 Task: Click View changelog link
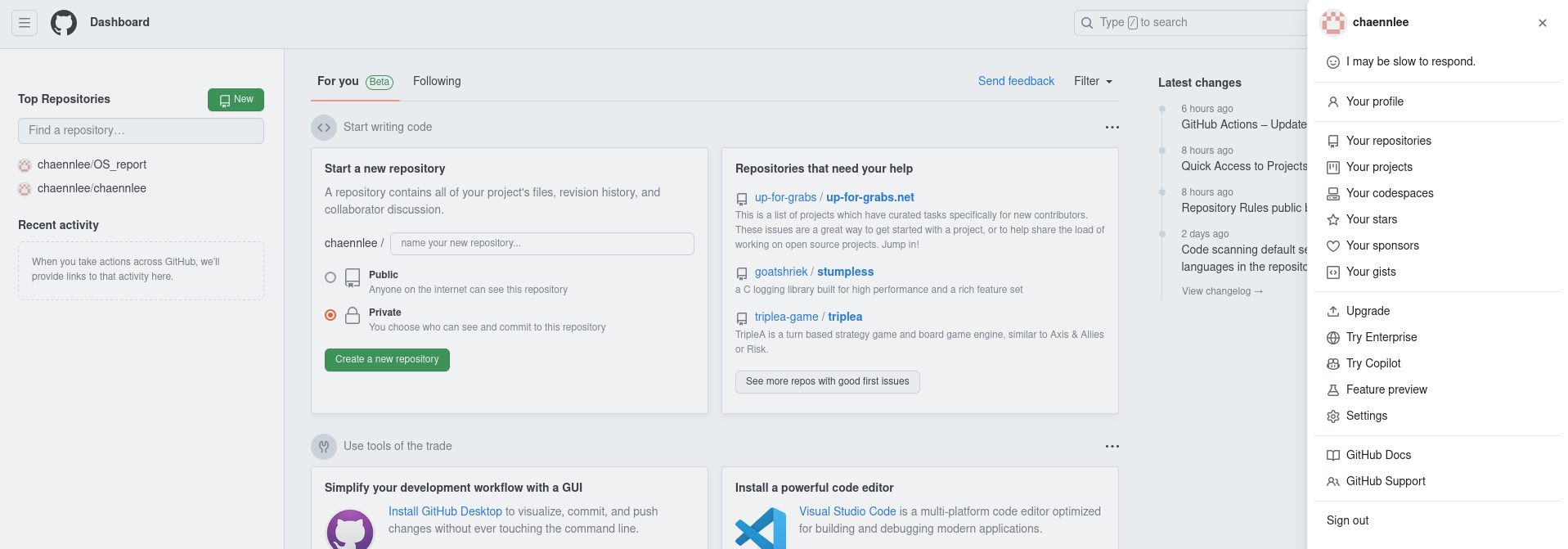[1222, 292]
